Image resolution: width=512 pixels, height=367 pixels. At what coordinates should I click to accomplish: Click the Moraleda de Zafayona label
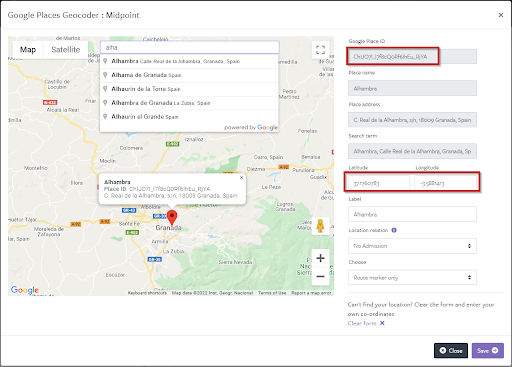[49, 232]
